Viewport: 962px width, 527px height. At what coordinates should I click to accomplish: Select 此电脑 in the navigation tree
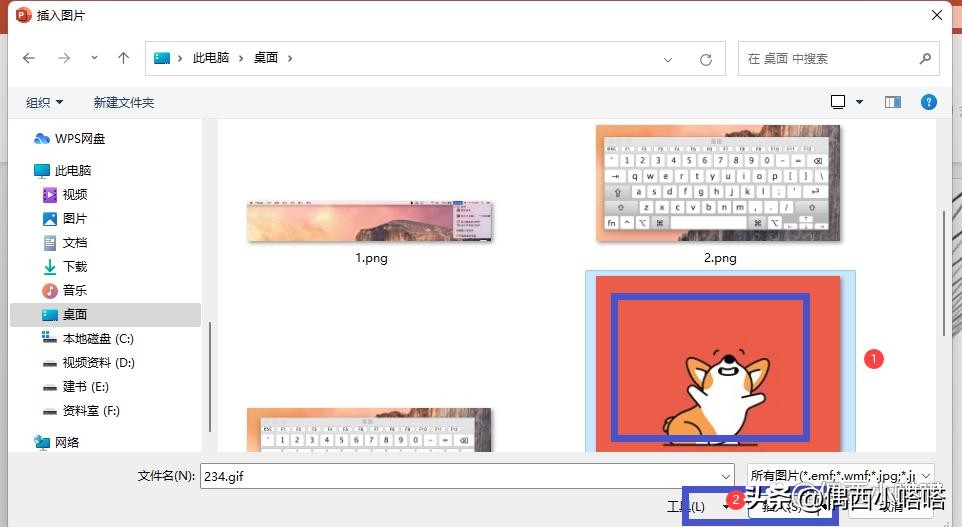tap(73, 171)
